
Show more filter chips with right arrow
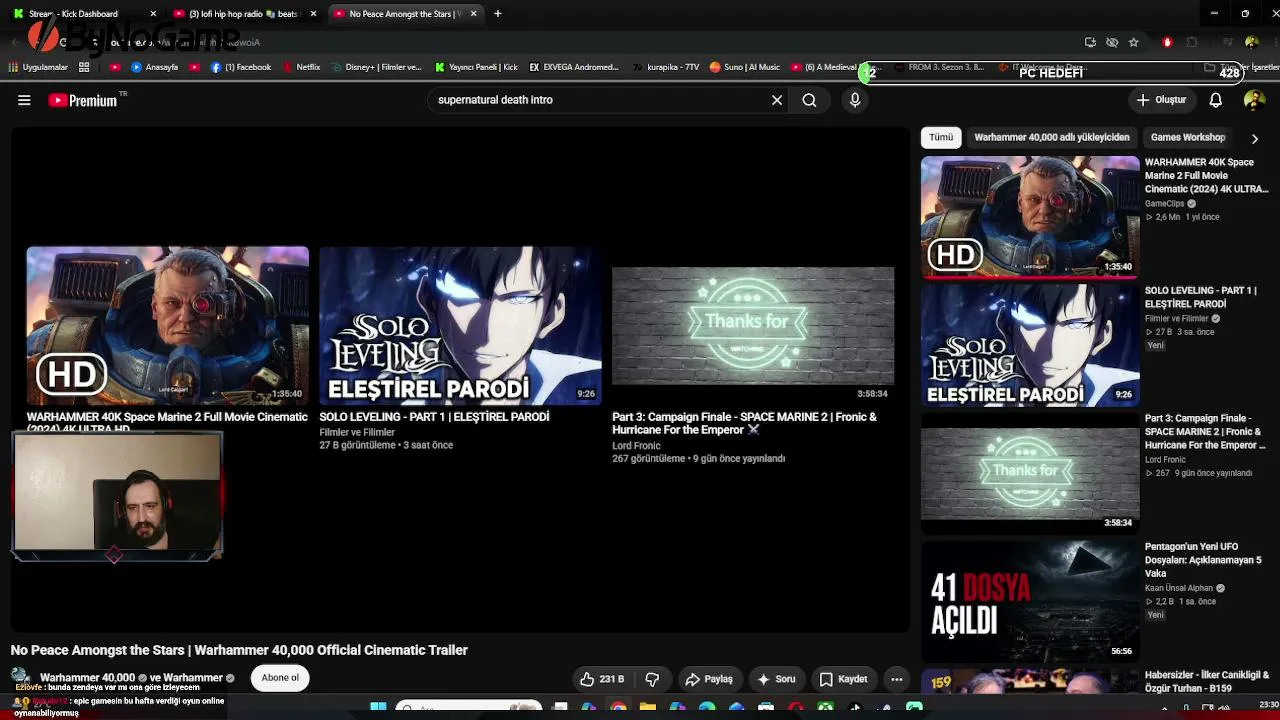click(x=1255, y=138)
